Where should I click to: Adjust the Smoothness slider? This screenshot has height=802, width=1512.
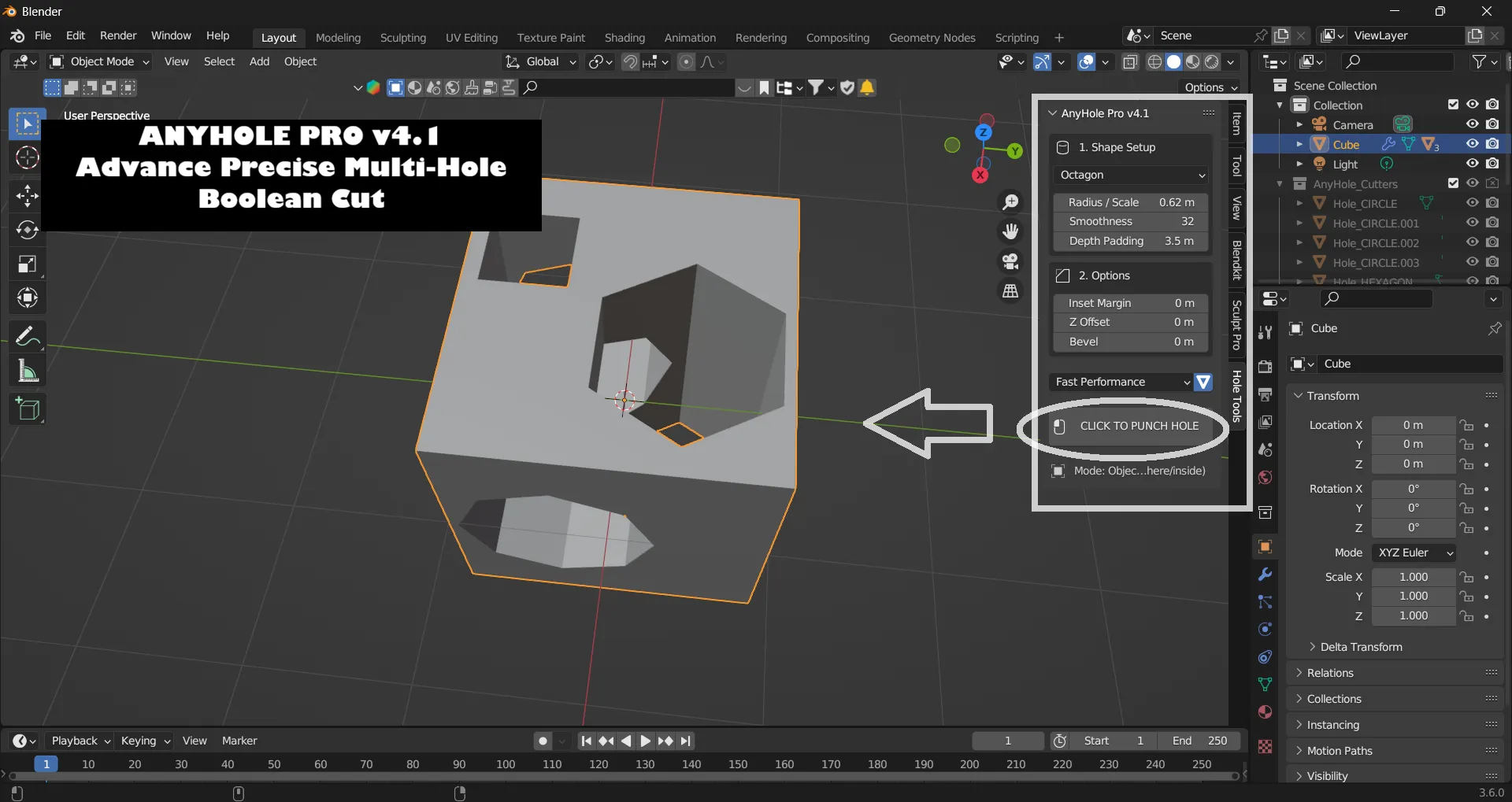(1131, 222)
